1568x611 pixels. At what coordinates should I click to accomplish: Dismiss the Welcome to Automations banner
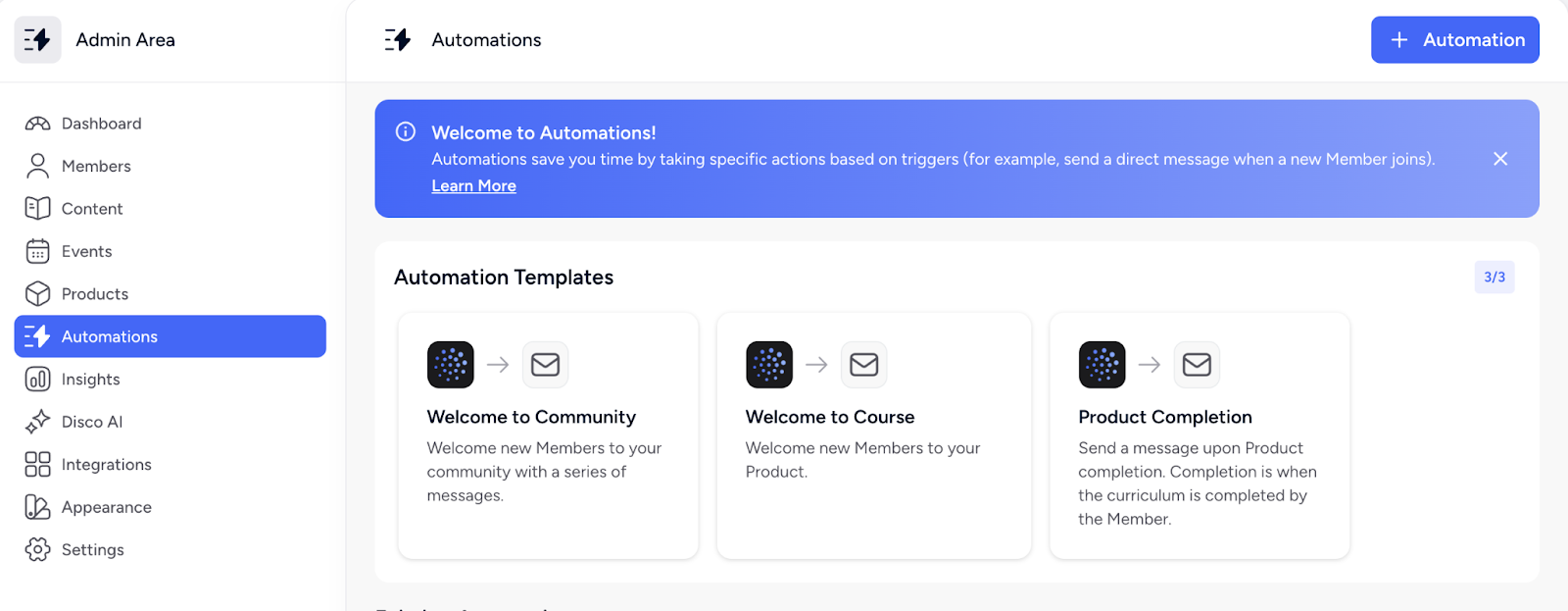point(1500,159)
